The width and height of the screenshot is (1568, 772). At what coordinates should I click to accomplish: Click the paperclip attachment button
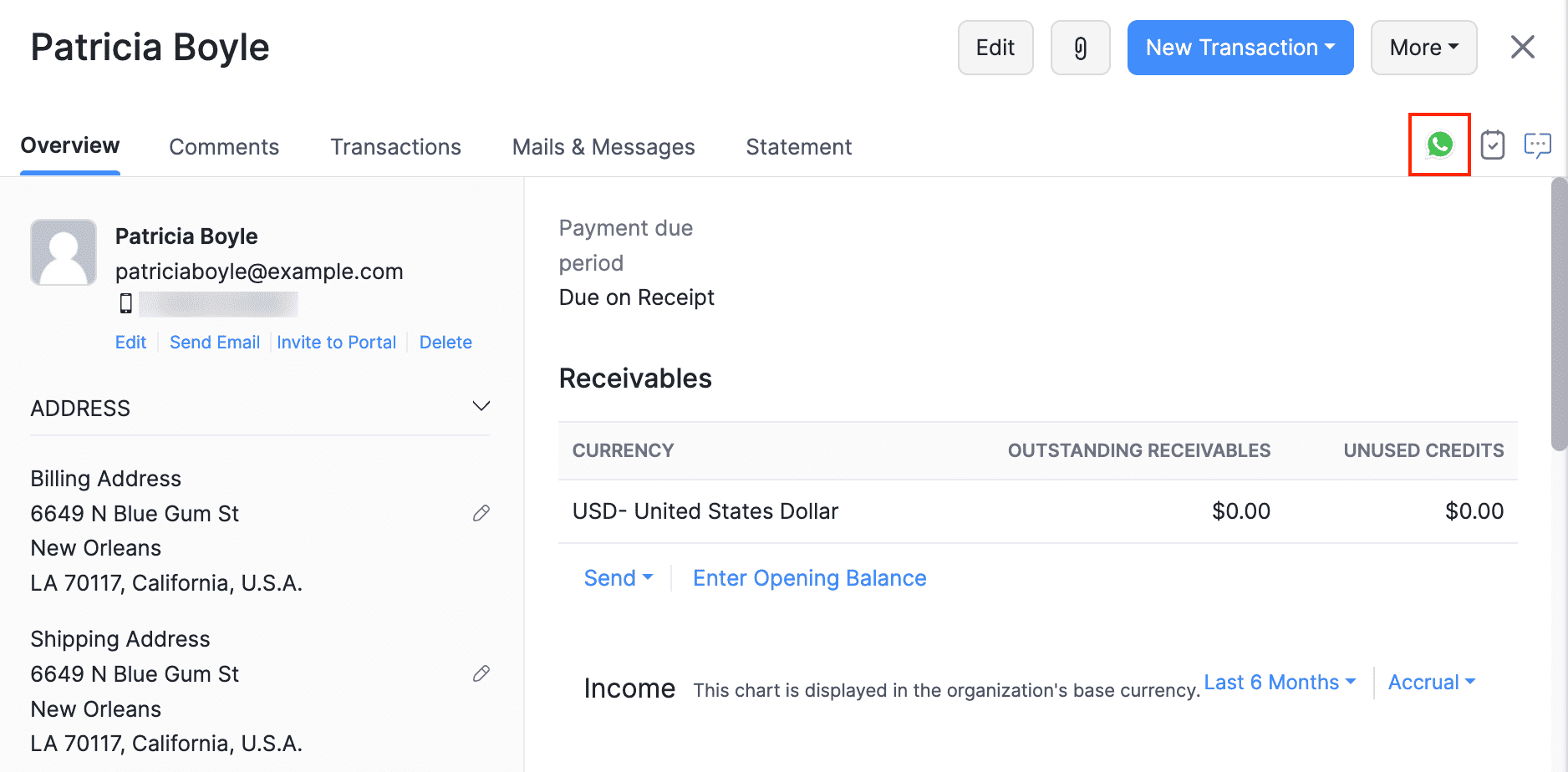1080,48
